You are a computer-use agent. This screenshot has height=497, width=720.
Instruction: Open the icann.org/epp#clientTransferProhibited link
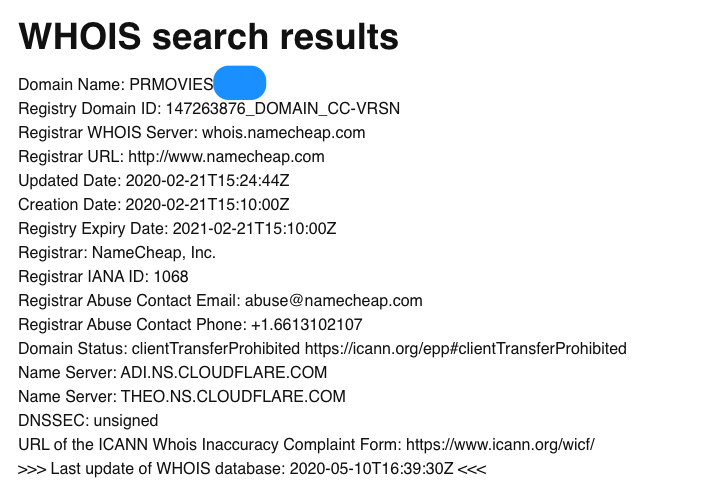click(x=466, y=348)
